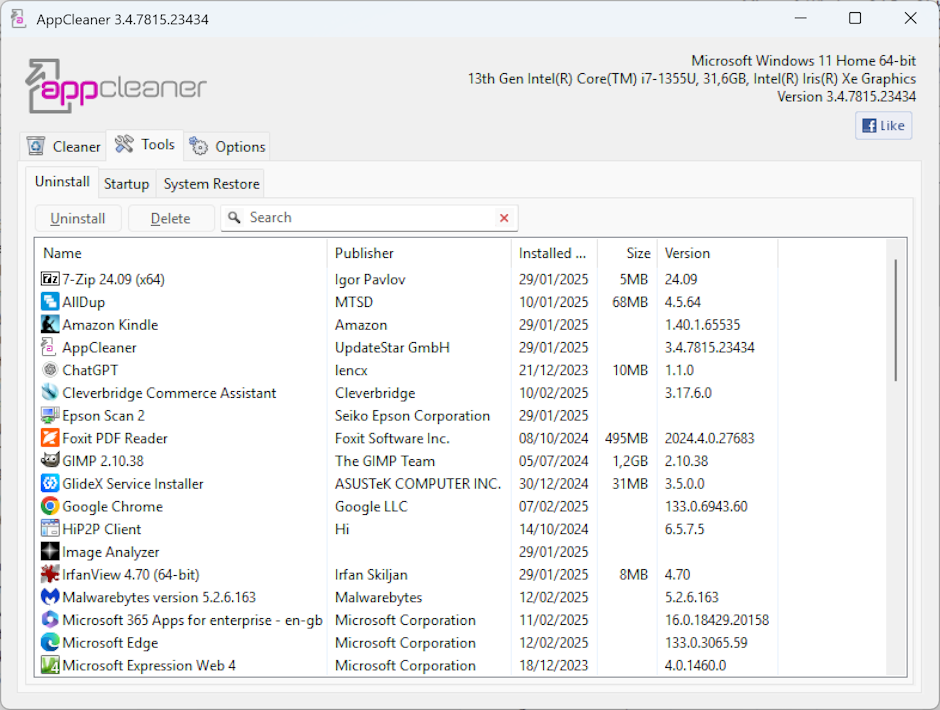Select the IrfanView red icon
The image size is (940, 710).
[50, 575]
